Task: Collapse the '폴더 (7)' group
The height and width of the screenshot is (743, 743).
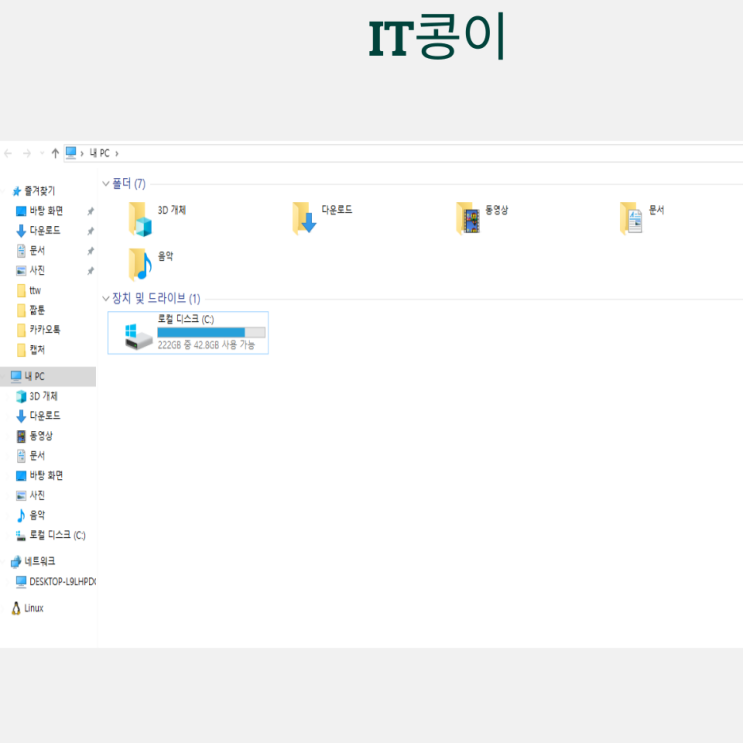Action: pyautogui.click(x=106, y=183)
